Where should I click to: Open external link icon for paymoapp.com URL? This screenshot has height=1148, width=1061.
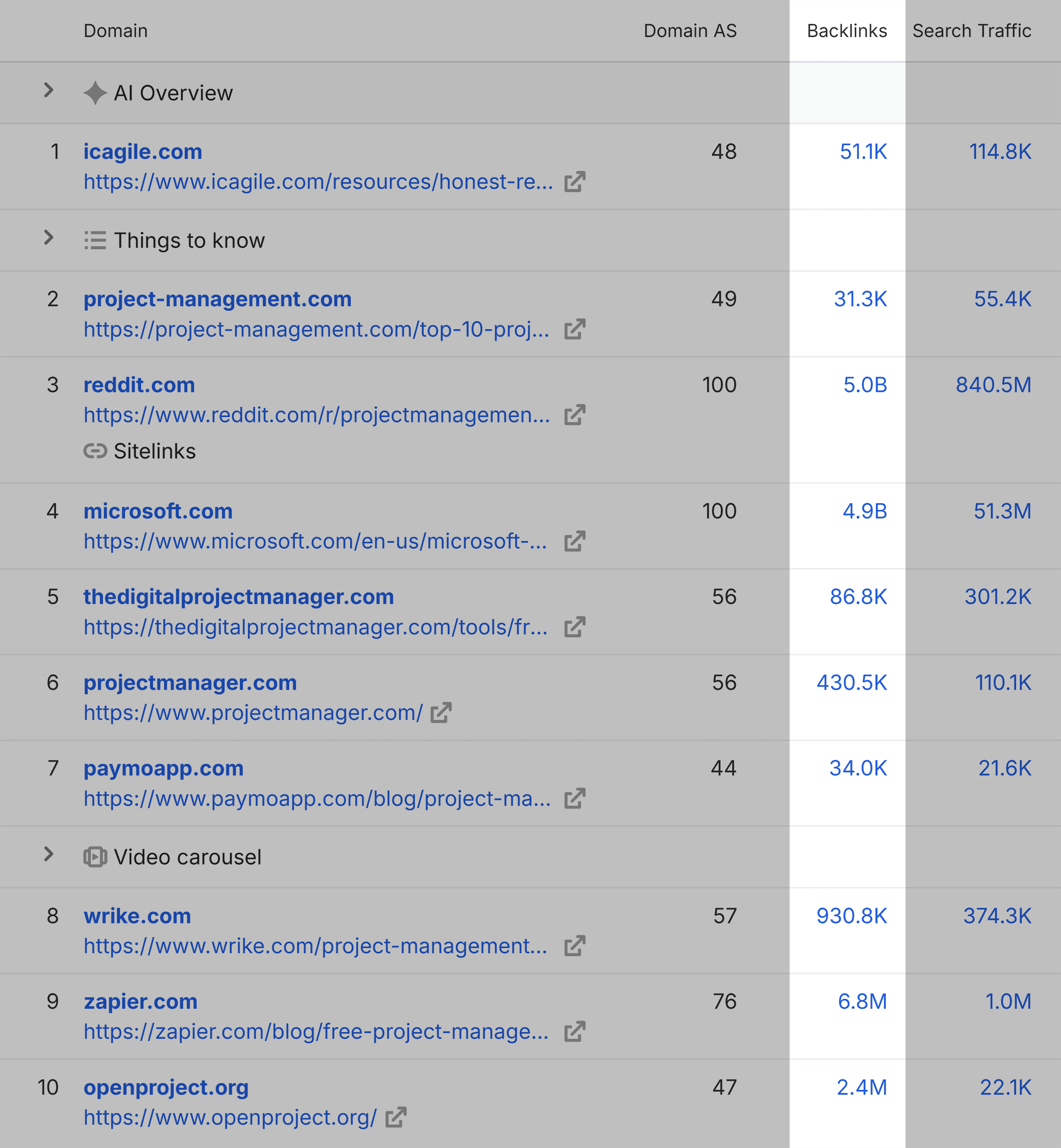(x=575, y=799)
